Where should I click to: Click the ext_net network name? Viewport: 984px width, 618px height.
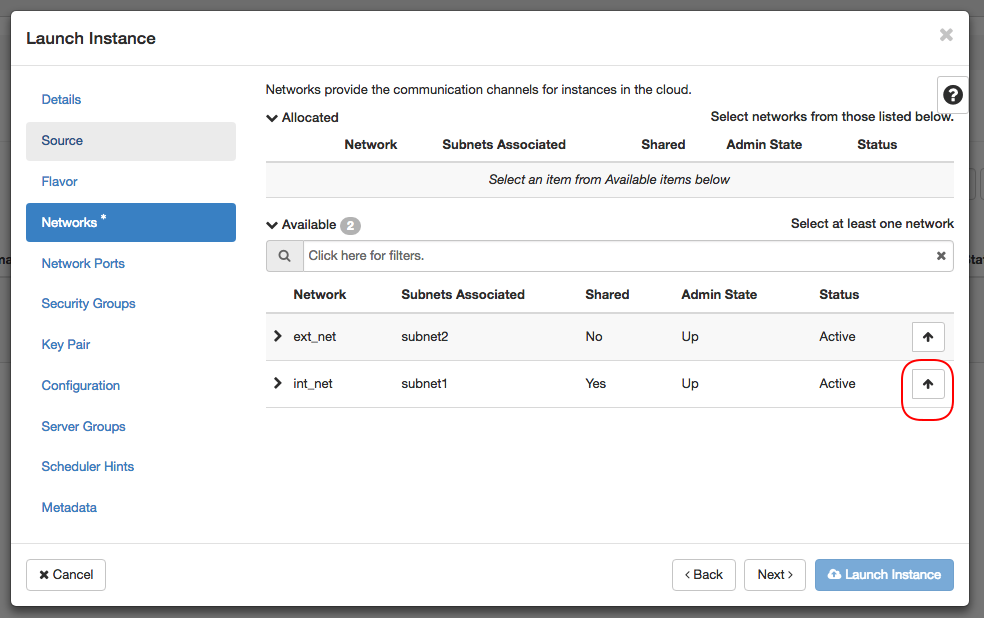[x=314, y=337]
